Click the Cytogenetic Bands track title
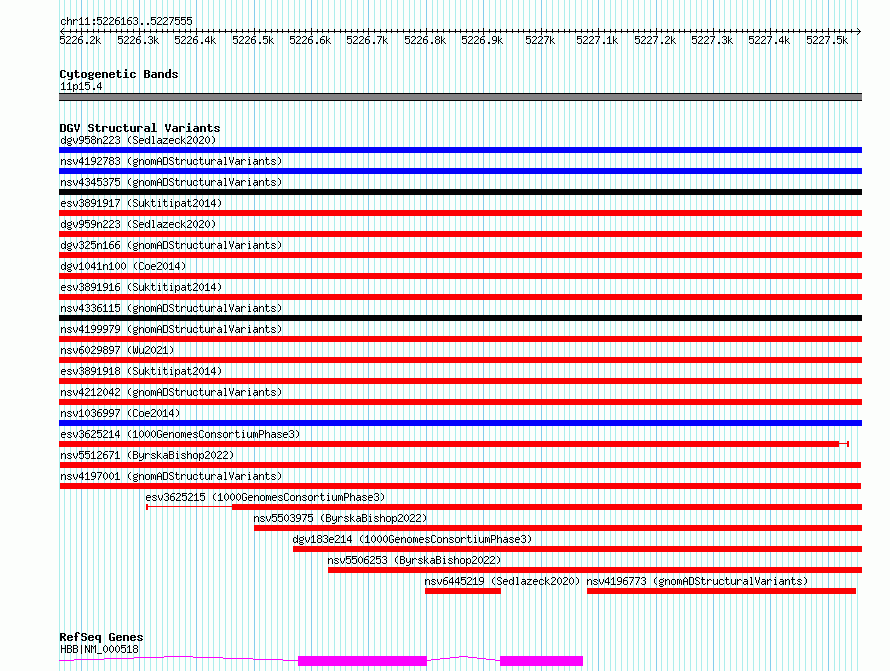 [x=119, y=74]
